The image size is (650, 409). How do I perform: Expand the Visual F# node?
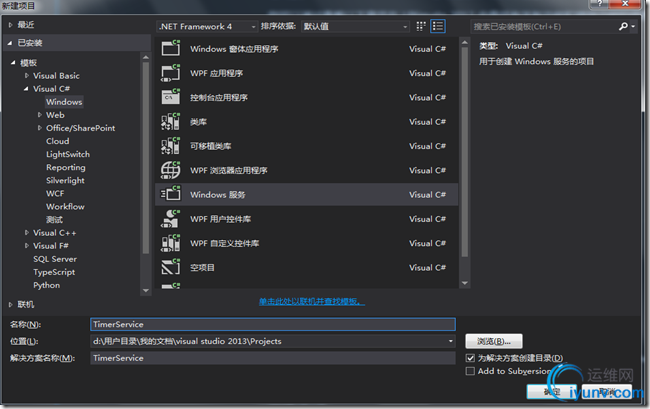click(x=27, y=246)
